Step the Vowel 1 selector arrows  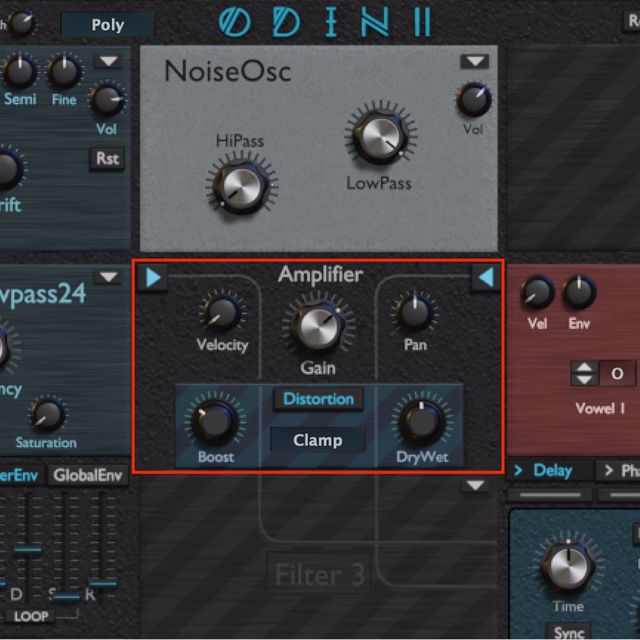584,373
